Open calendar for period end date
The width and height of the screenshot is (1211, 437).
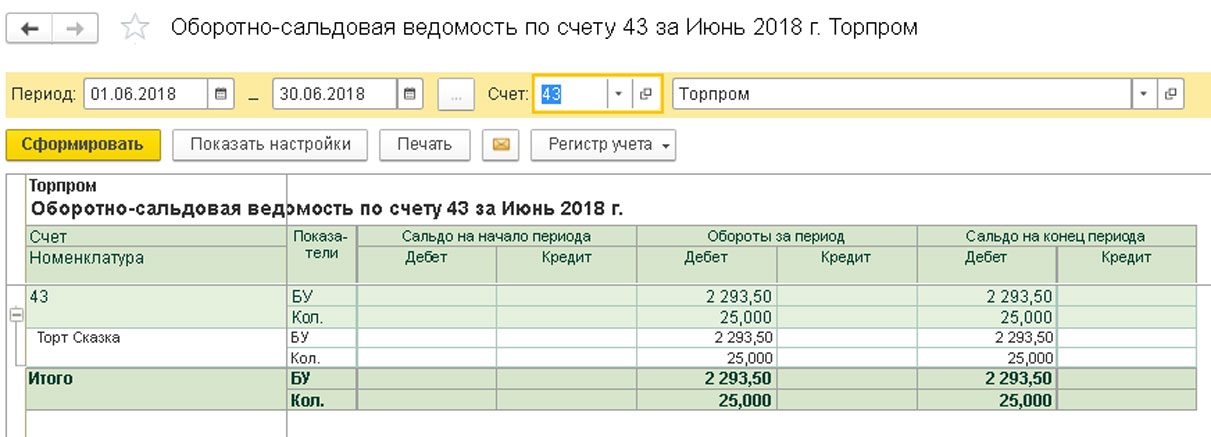[x=409, y=94]
